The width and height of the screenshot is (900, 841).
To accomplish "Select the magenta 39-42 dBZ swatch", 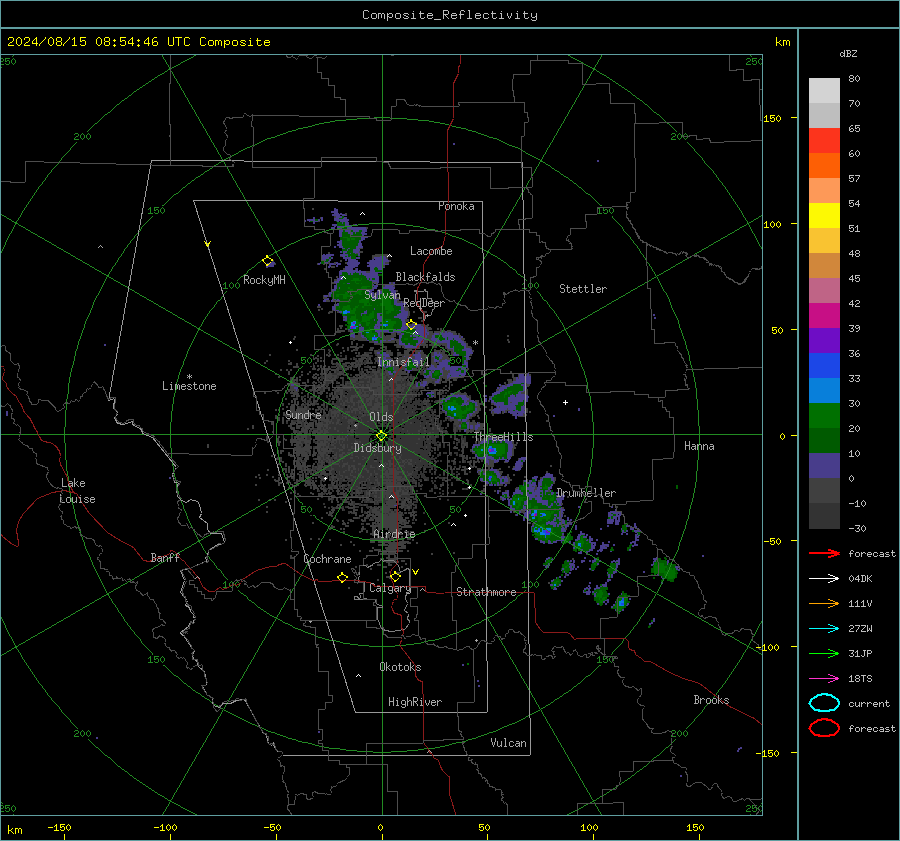I will (824, 315).
